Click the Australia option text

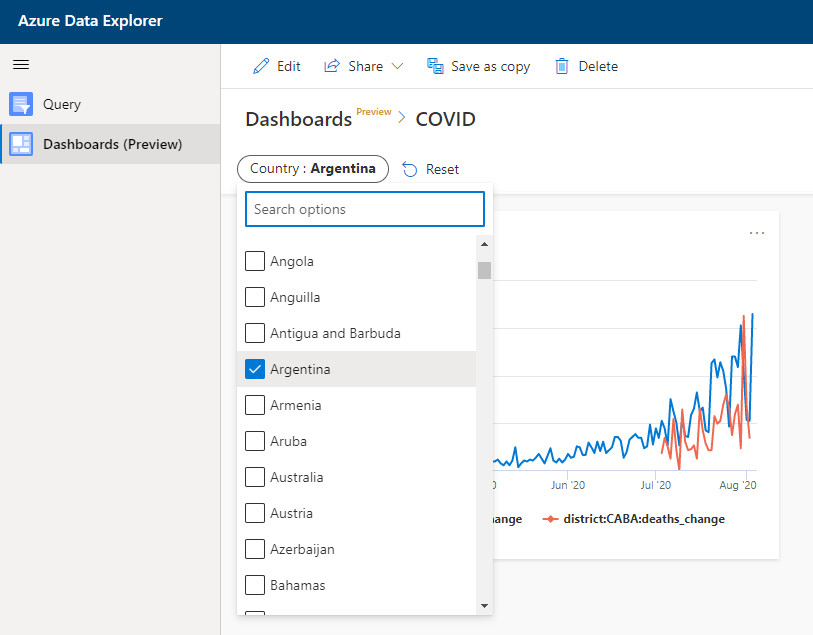[x=297, y=477]
